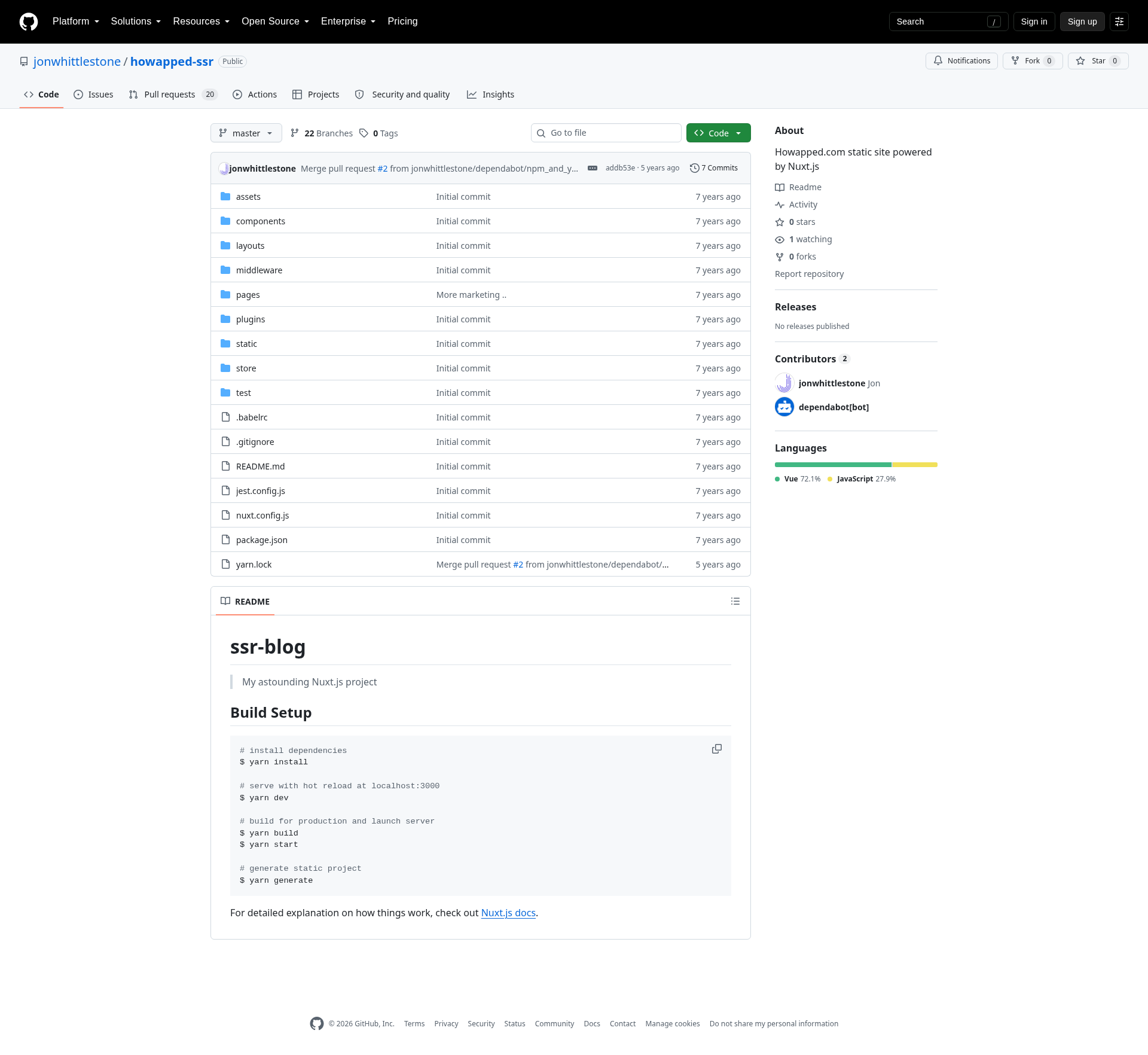Image resolution: width=1148 pixels, height=1055 pixels.
Task: Click the Go to file input
Action: 606,133
